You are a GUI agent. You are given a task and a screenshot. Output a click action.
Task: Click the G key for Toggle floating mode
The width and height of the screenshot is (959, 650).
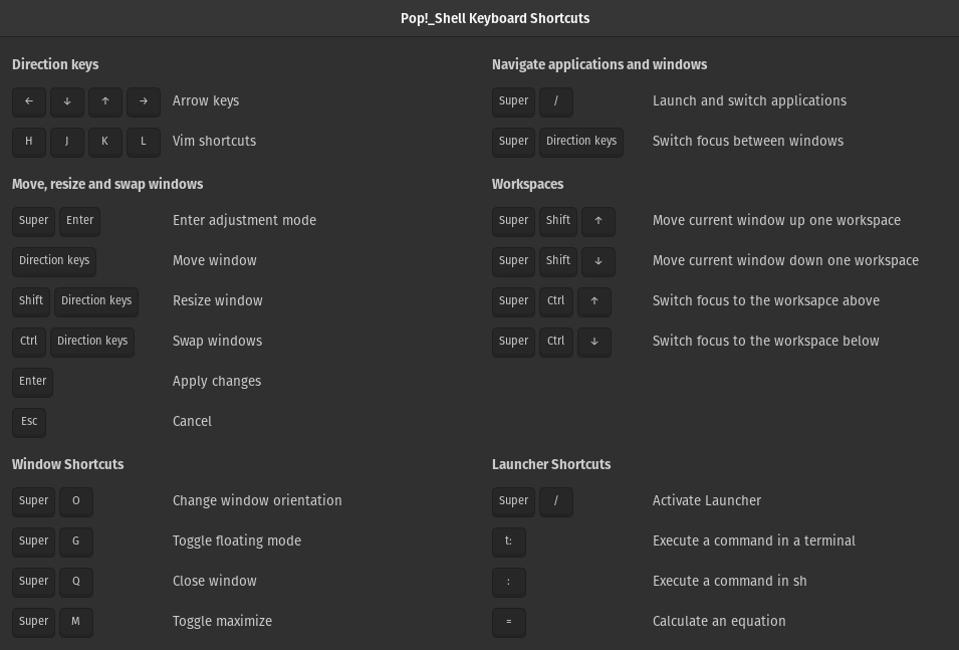76,541
